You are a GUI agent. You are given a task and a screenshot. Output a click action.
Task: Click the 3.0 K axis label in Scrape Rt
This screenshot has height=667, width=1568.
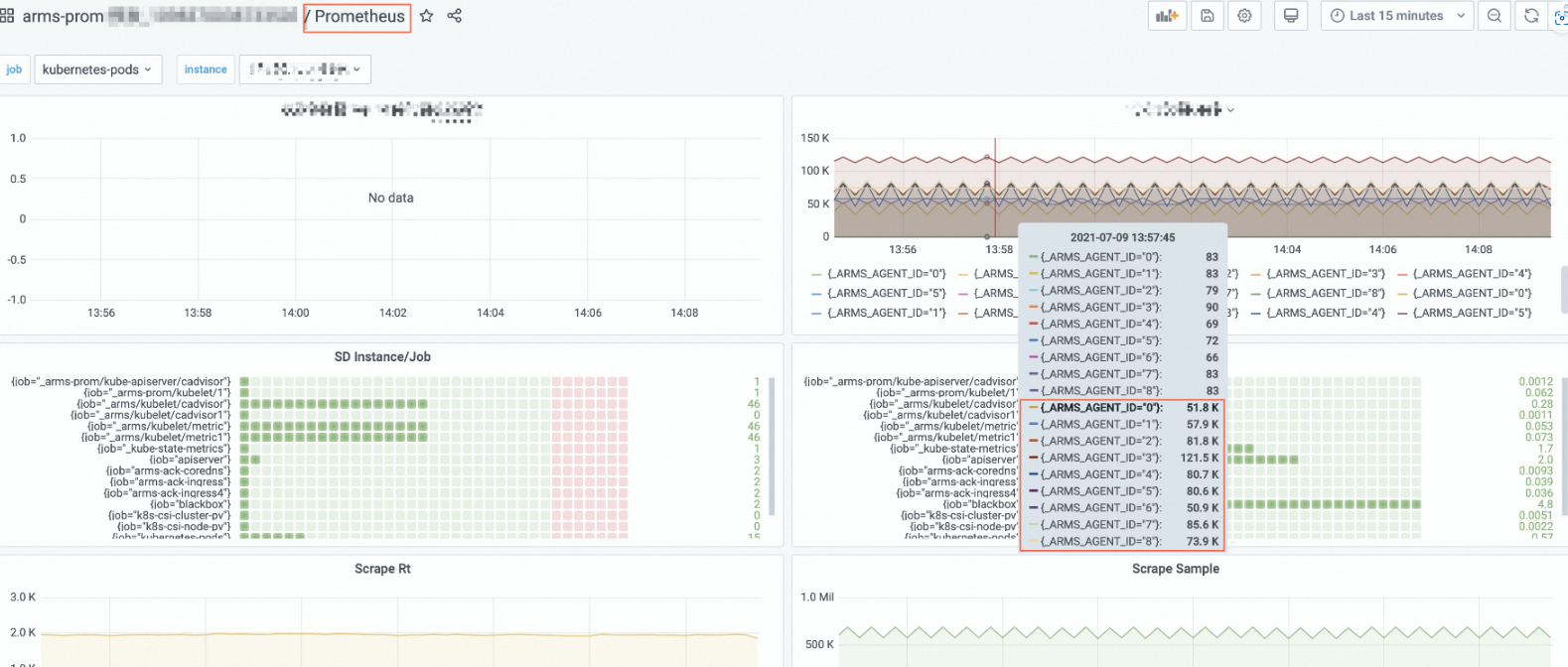point(23,598)
